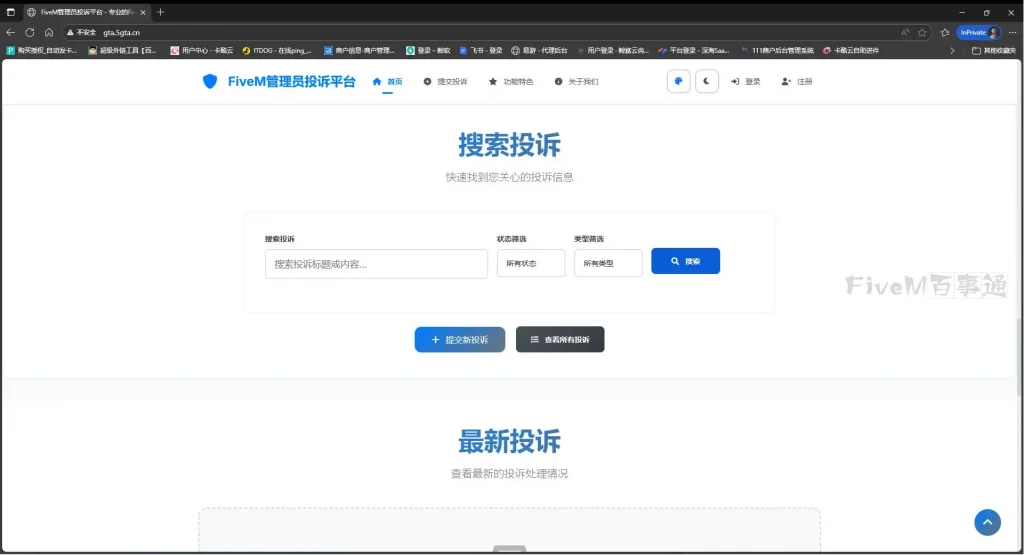The width and height of the screenshot is (1024, 555).
Task: Expand the 所有类型 type filter dropdown
Action: (x=608, y=263)
